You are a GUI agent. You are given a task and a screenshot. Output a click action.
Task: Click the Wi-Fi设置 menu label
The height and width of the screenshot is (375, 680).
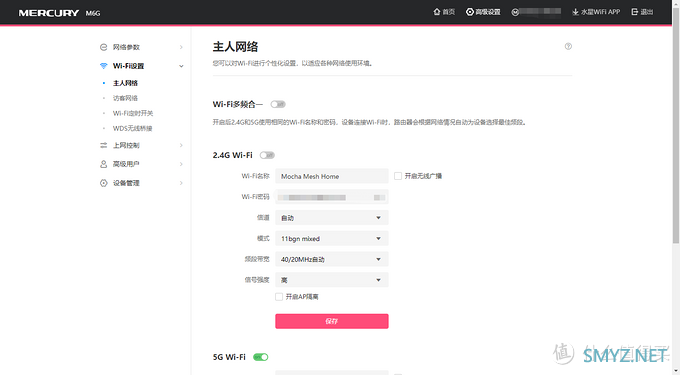click(128, 66)
